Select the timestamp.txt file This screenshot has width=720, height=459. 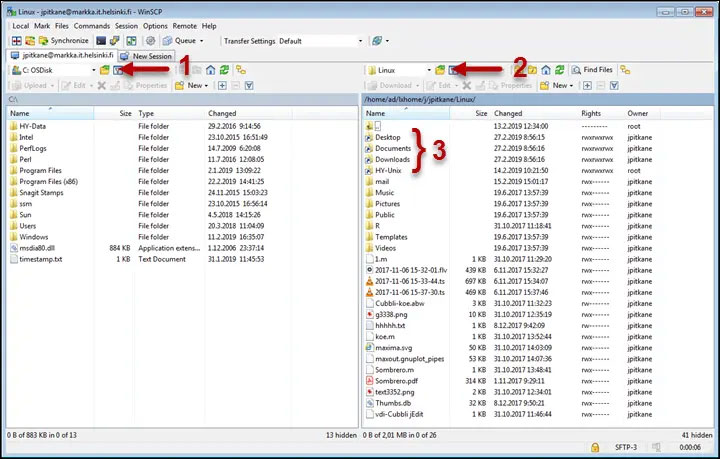point(36,259)
